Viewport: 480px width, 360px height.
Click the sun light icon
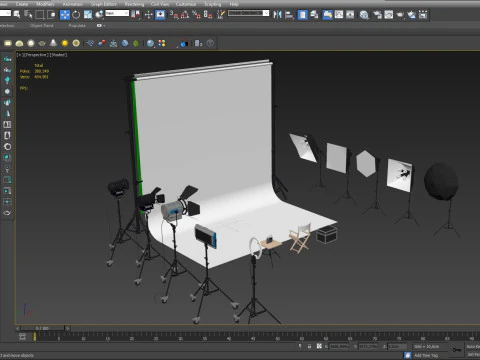65,43
